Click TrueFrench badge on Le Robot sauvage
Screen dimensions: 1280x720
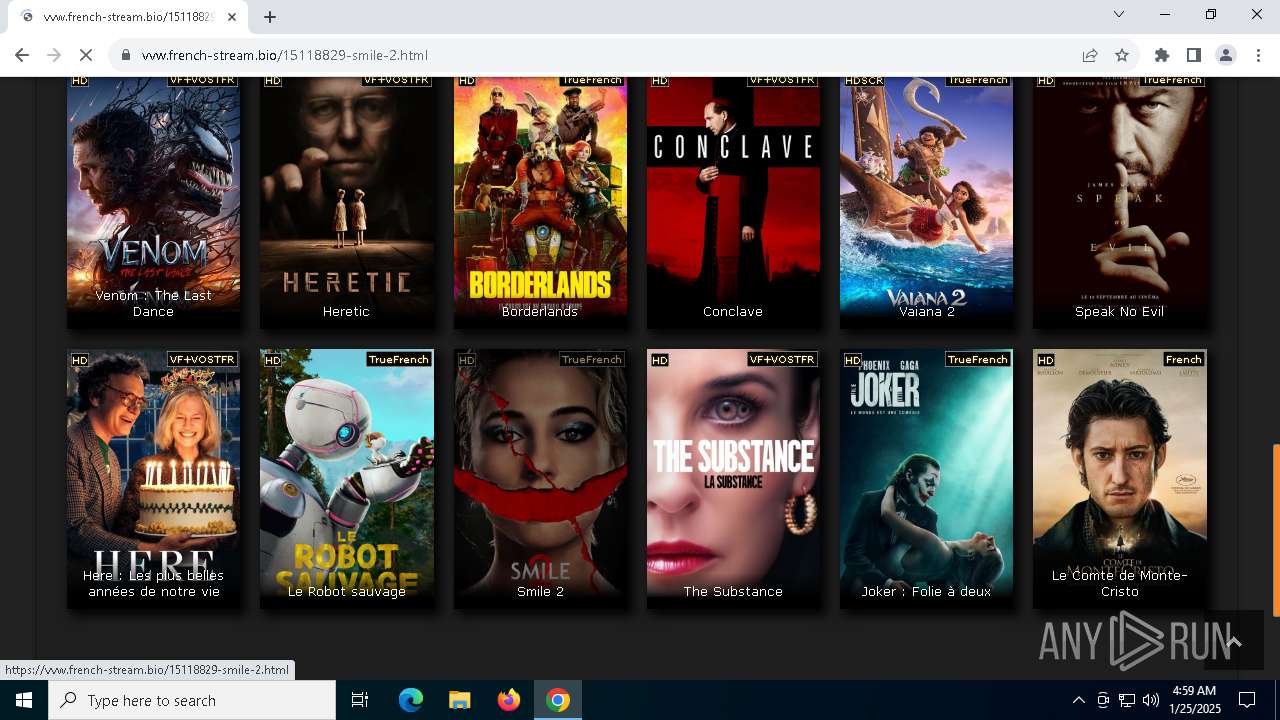click(x=398, y=359)
